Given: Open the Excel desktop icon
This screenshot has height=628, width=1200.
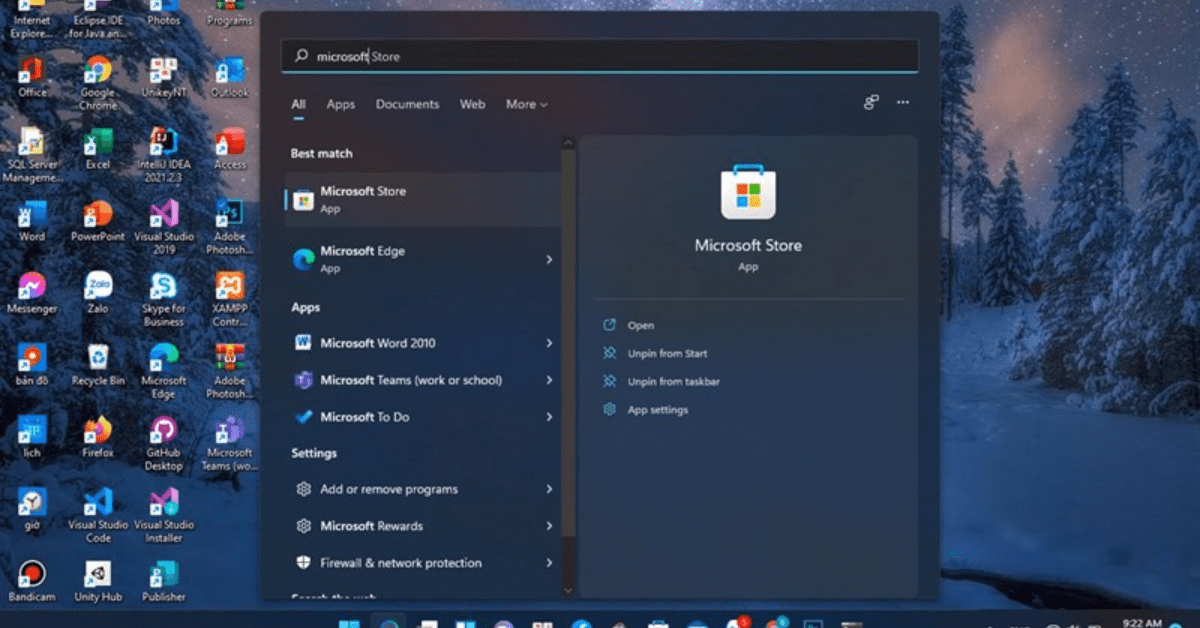Looking at the screenshot, I should (x=97, y=149).
